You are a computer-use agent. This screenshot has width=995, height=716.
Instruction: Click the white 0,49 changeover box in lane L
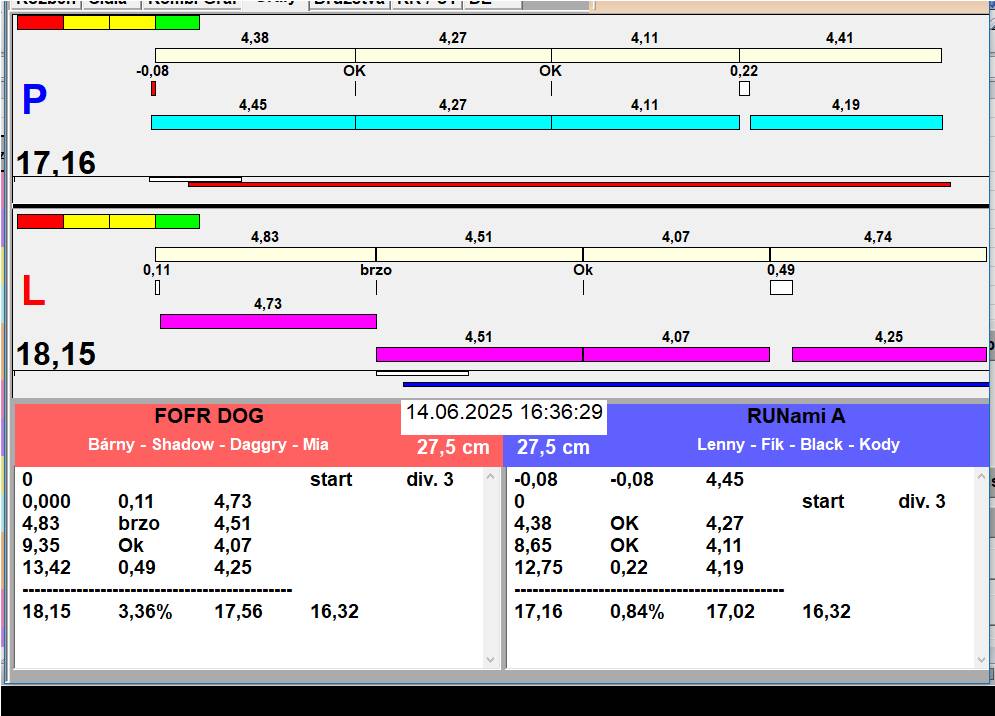coord(781,288)
